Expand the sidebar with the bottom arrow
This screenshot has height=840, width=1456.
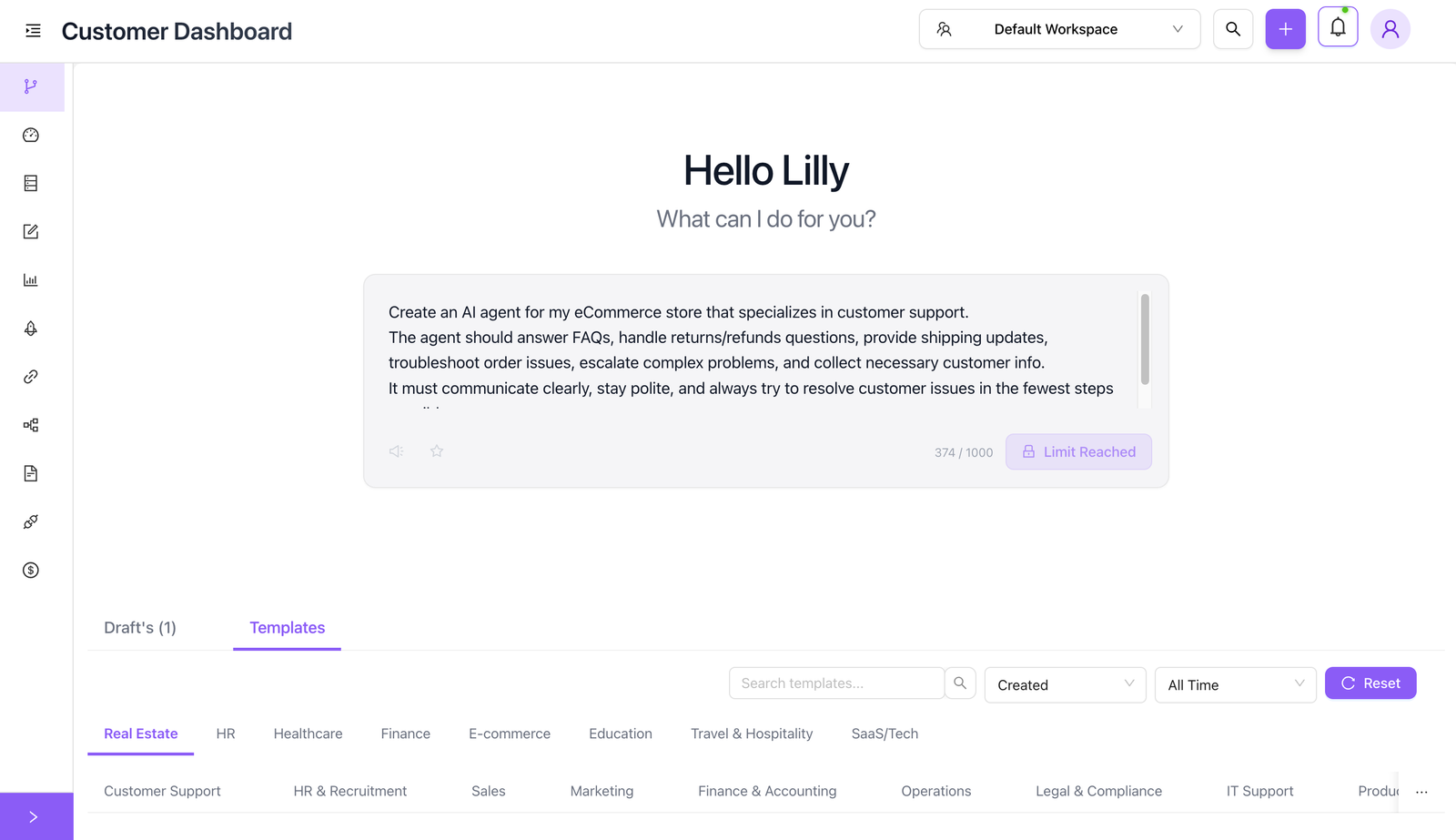point(34,816)
